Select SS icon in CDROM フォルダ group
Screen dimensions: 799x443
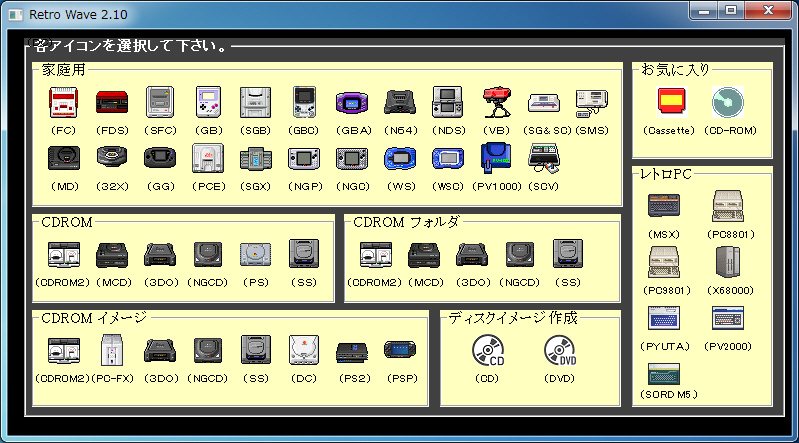pos(568,253)
